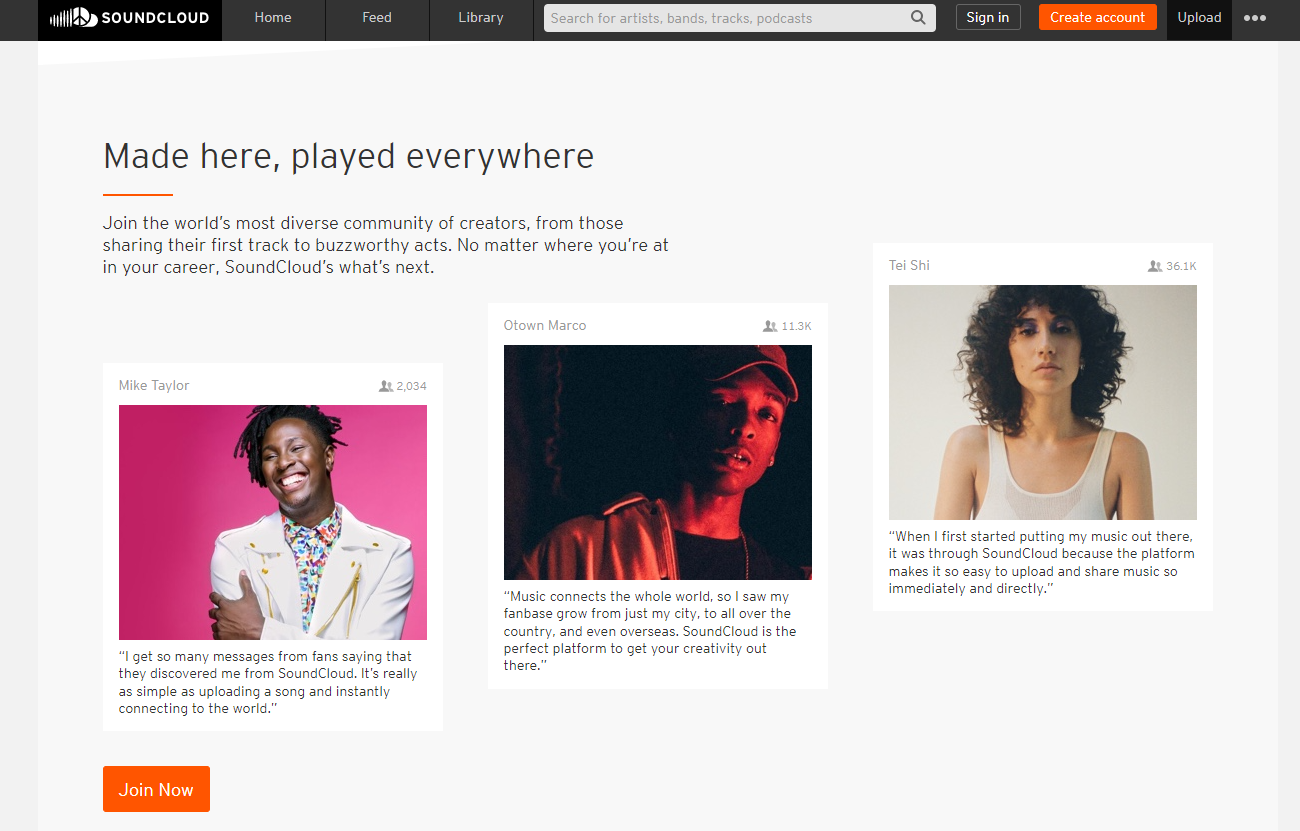Click Mike Taylor's photo thumbnail
Viewport: 1300px width, 831px height.
(273, 522)
